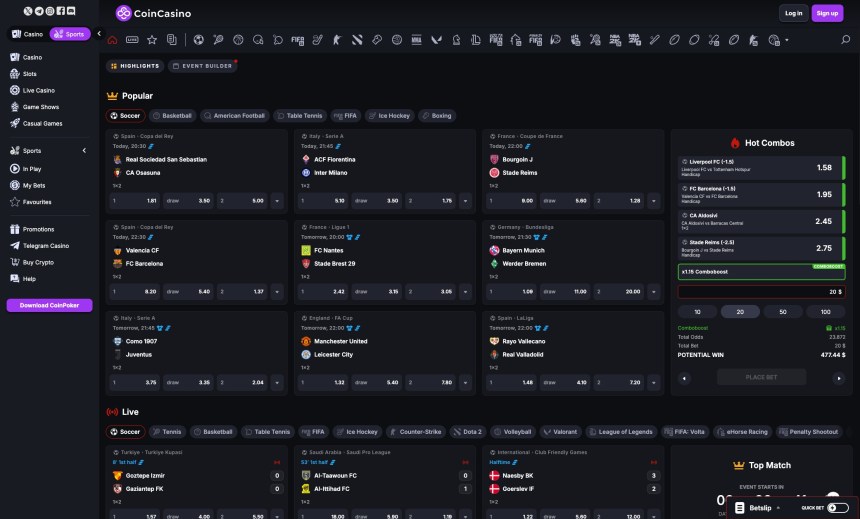Image resolution: width=860 pixels, height=519 pixels.
Task: Select Tennis in Live filters
Action: coord(167,432)
